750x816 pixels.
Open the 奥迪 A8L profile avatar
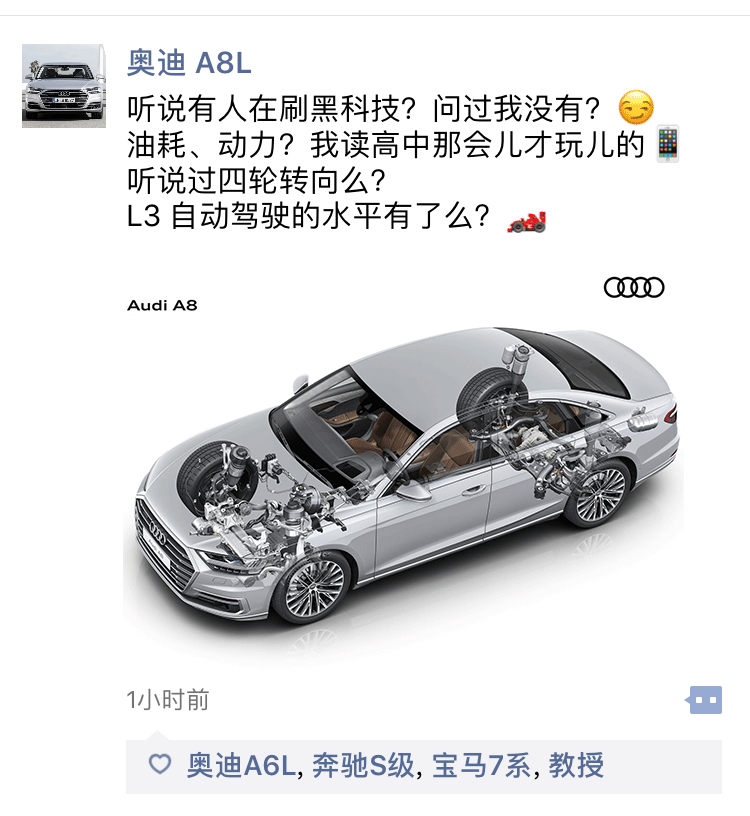[x=63, y=86]
